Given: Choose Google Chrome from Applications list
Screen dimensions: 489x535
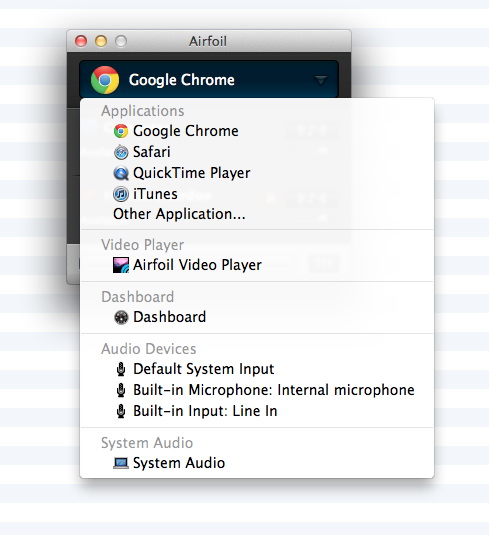Looking at the screenshot, I should [x=257, y=131].
